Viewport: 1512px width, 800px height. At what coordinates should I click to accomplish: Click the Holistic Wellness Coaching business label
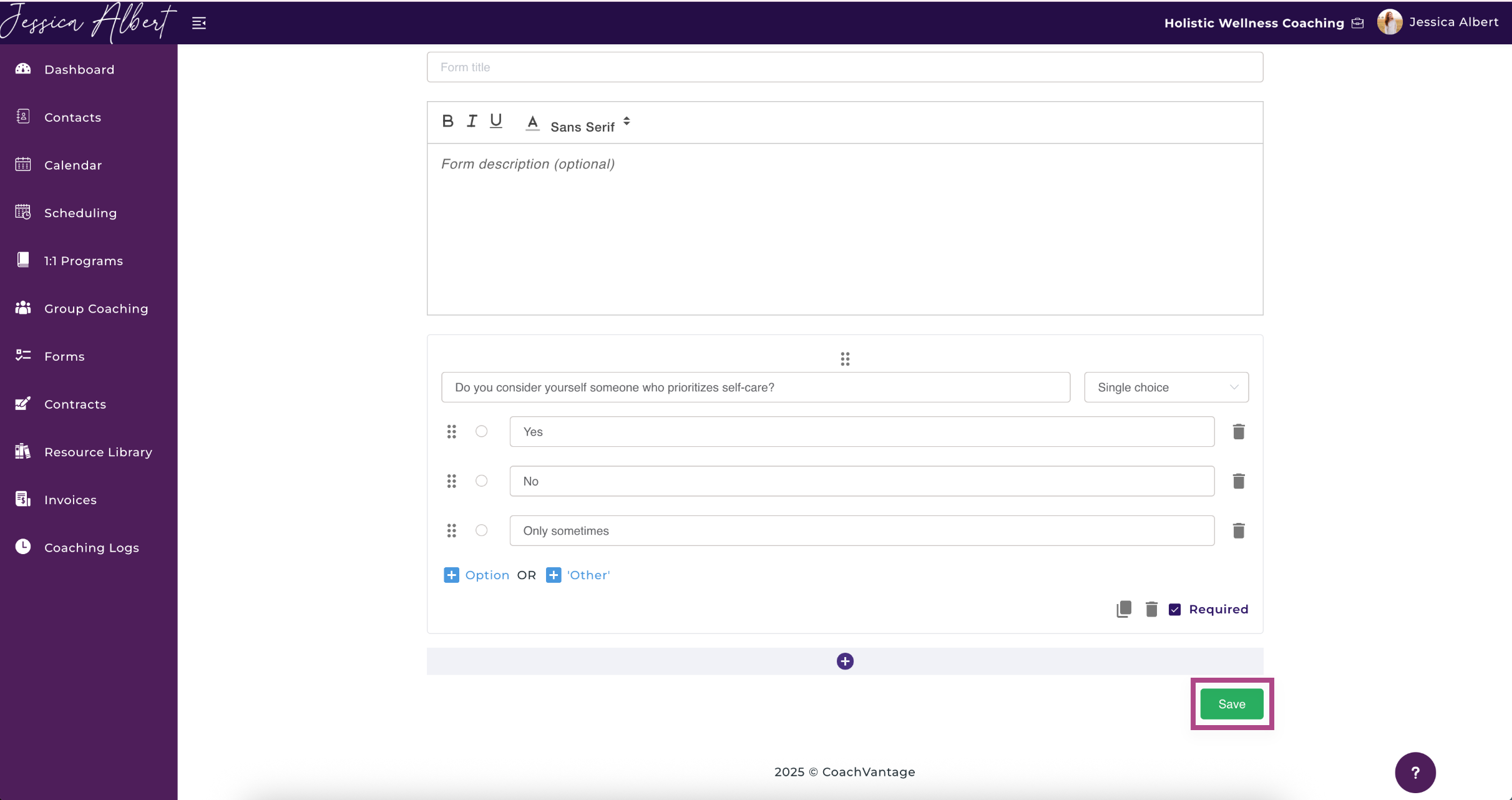coord(1254,23)
